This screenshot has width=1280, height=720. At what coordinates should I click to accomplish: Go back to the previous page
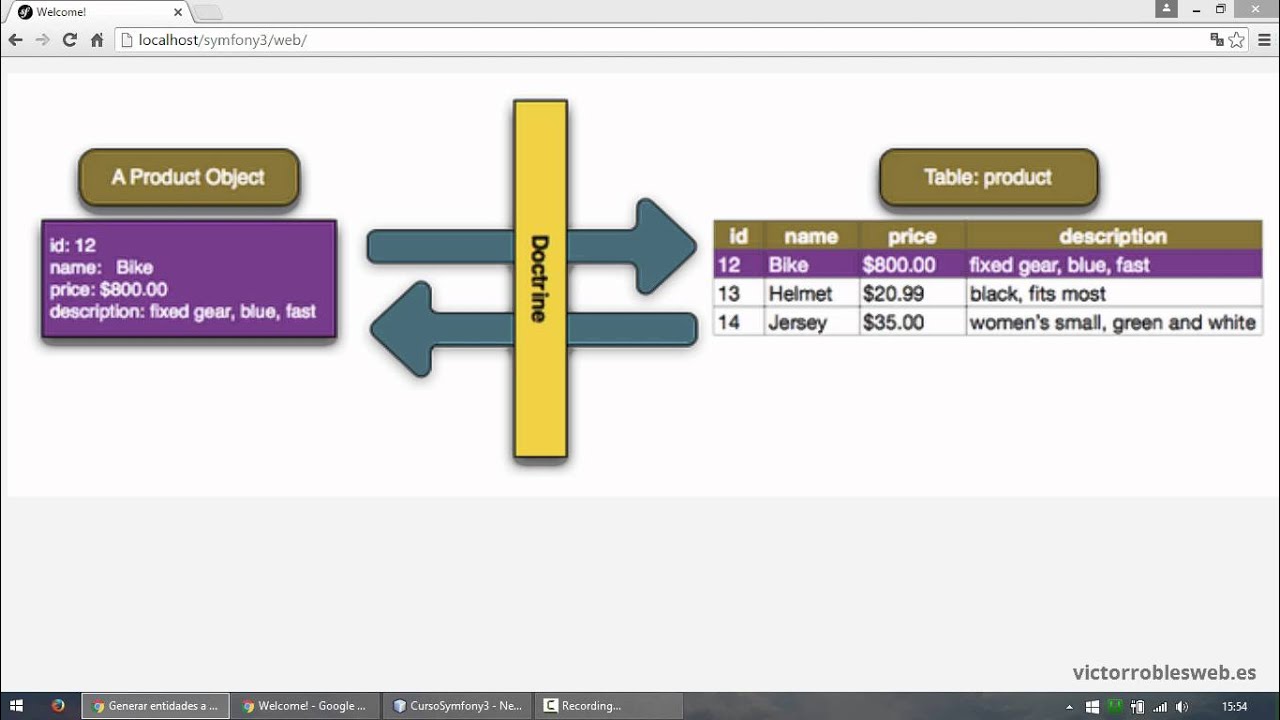(15, 40)
